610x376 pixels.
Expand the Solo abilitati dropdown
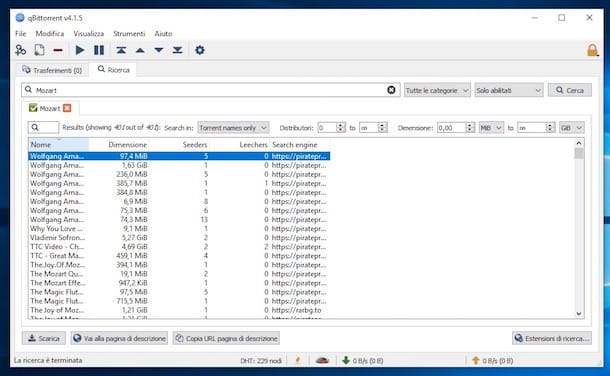pos(509,90)
